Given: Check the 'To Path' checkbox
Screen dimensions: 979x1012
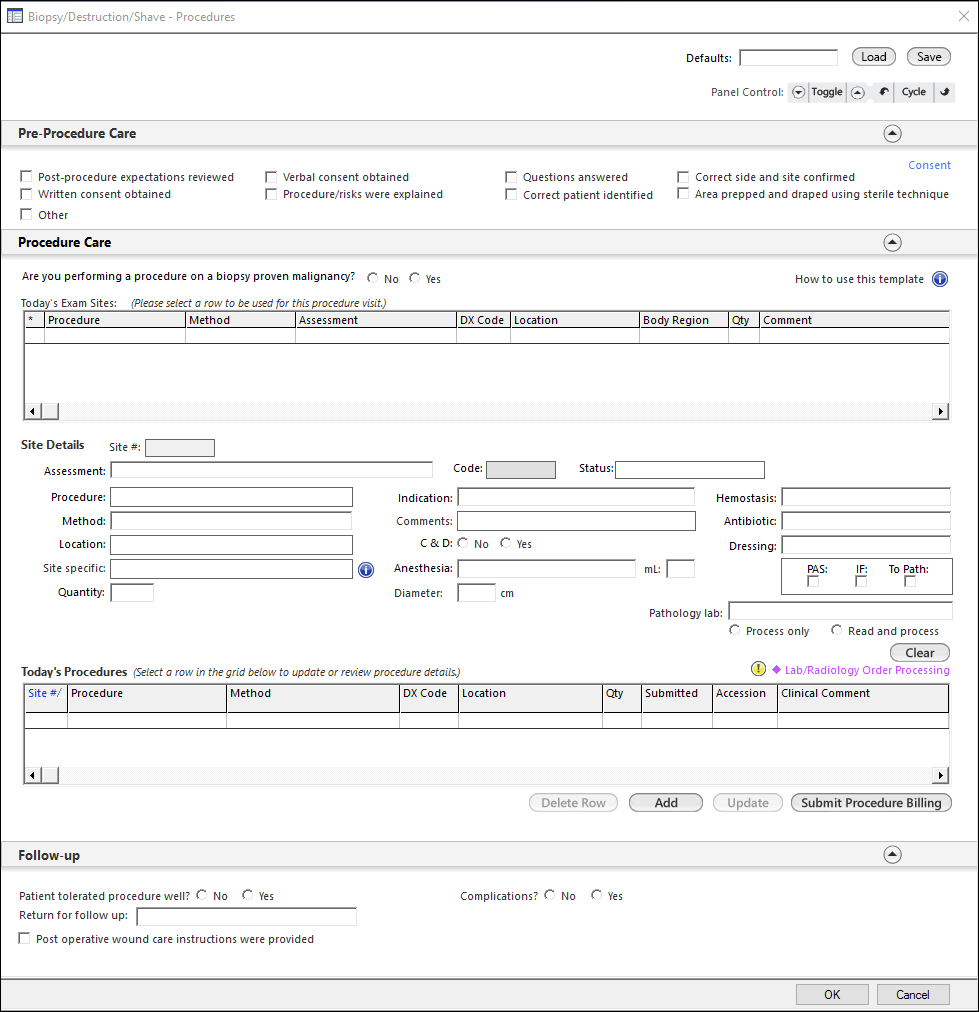Looking at the screenshot, I should 910,582.
